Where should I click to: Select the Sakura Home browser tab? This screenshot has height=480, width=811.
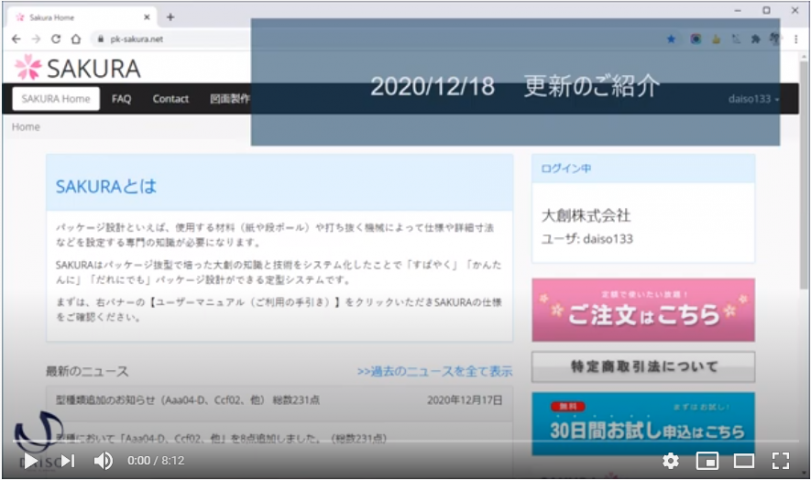pyautogui.click(x=83, y=17)
